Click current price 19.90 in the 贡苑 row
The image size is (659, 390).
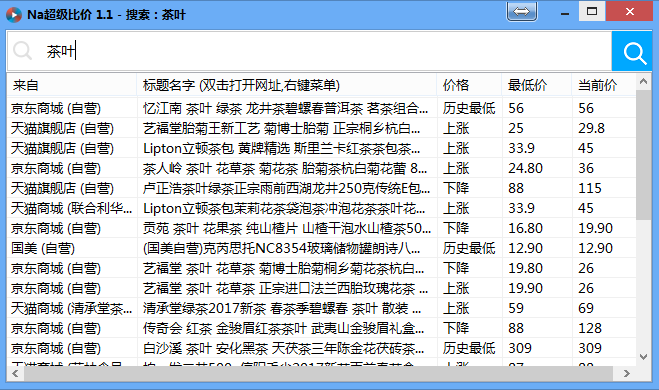click(596, 228)
